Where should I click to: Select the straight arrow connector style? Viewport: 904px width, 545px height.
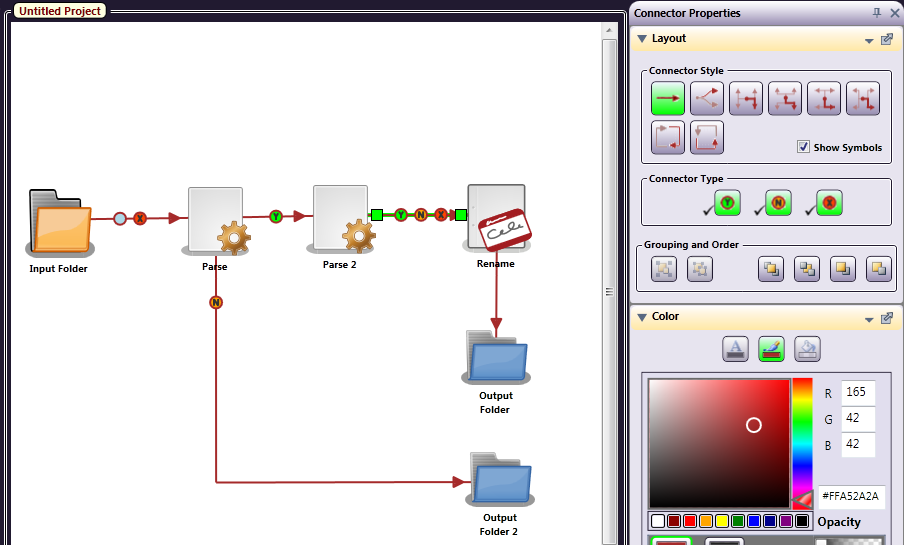click(668, 98)
